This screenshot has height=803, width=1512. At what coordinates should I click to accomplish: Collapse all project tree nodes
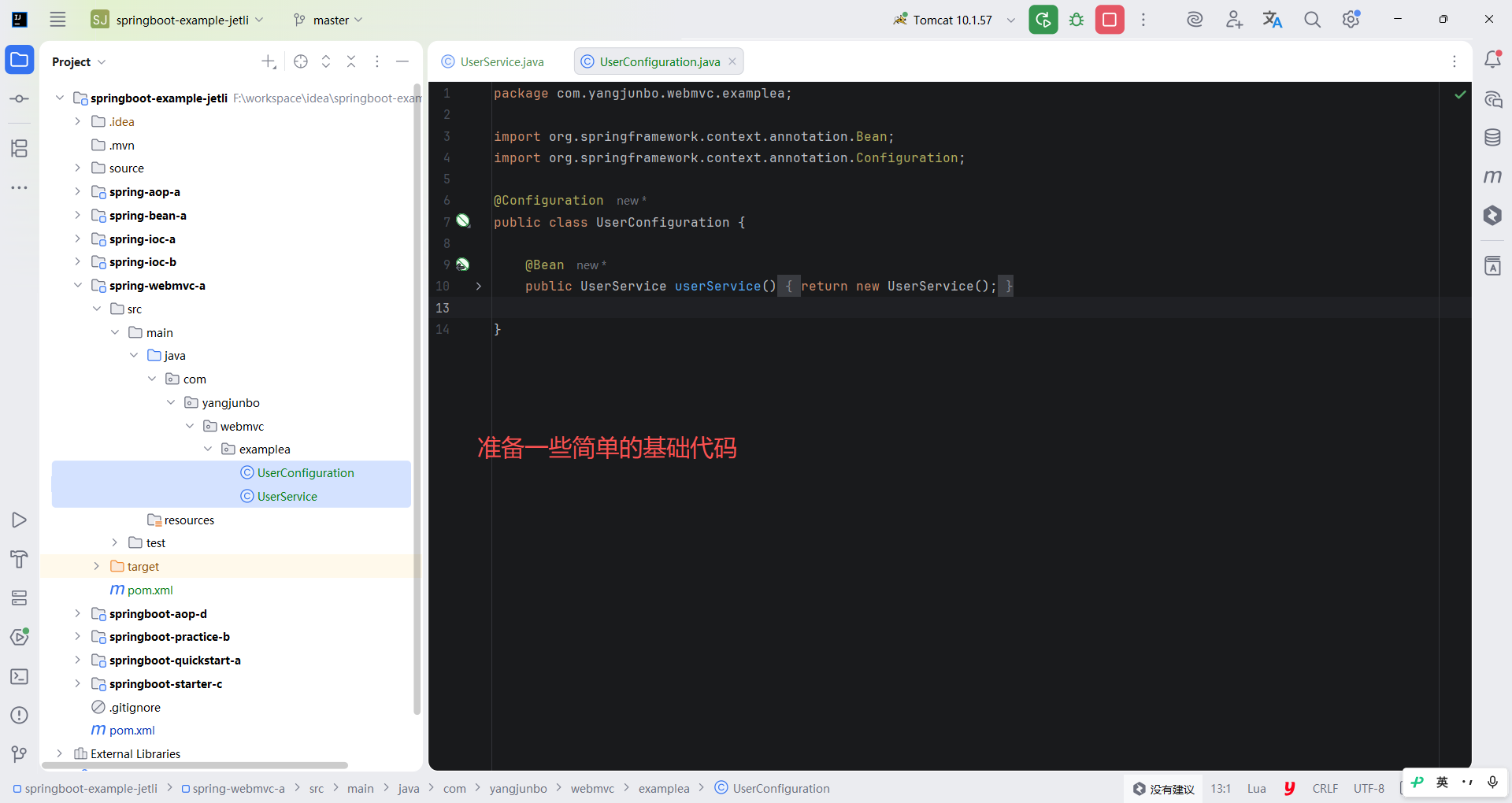pyautogui.click(x=351, y=61)
